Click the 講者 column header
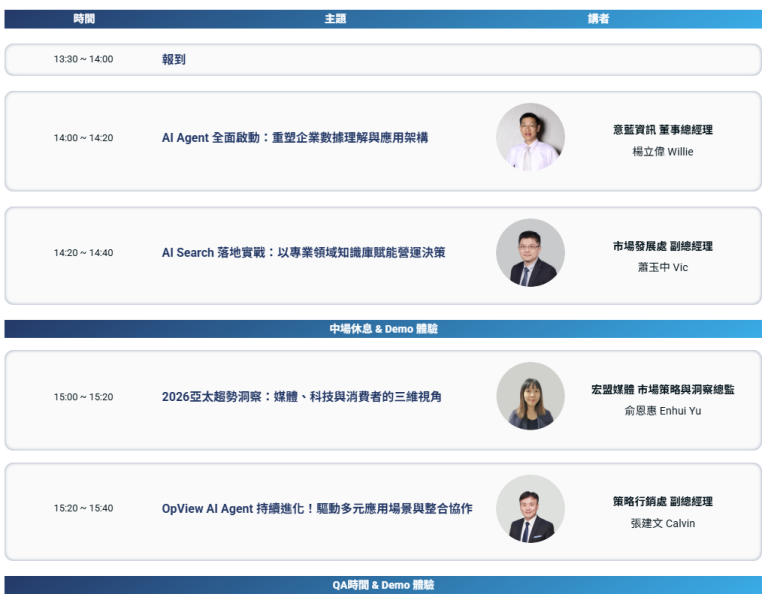768x600 pixels. [598, 19]
